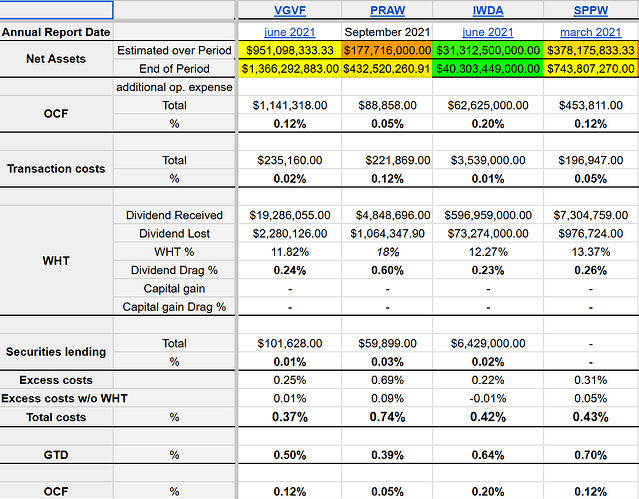Select additional op. expense label

point(174,87)
